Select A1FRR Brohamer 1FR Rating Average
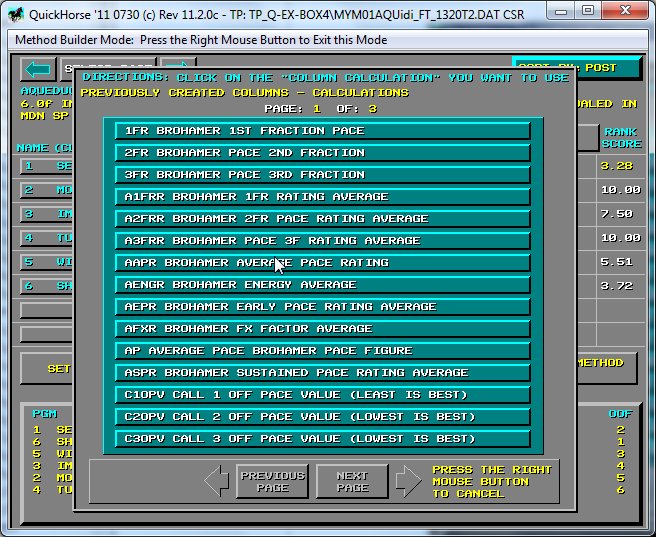Image resolution: width=656 pixels, height=537 pixels. (x=322, y=197)
